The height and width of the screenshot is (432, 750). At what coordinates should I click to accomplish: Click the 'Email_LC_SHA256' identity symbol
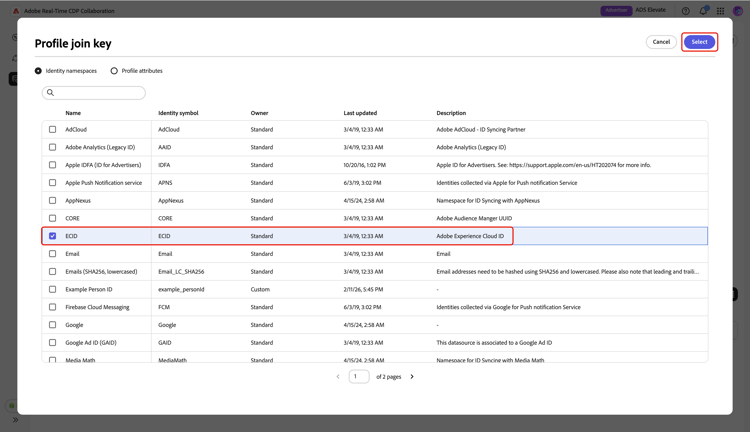coord(181,272)
